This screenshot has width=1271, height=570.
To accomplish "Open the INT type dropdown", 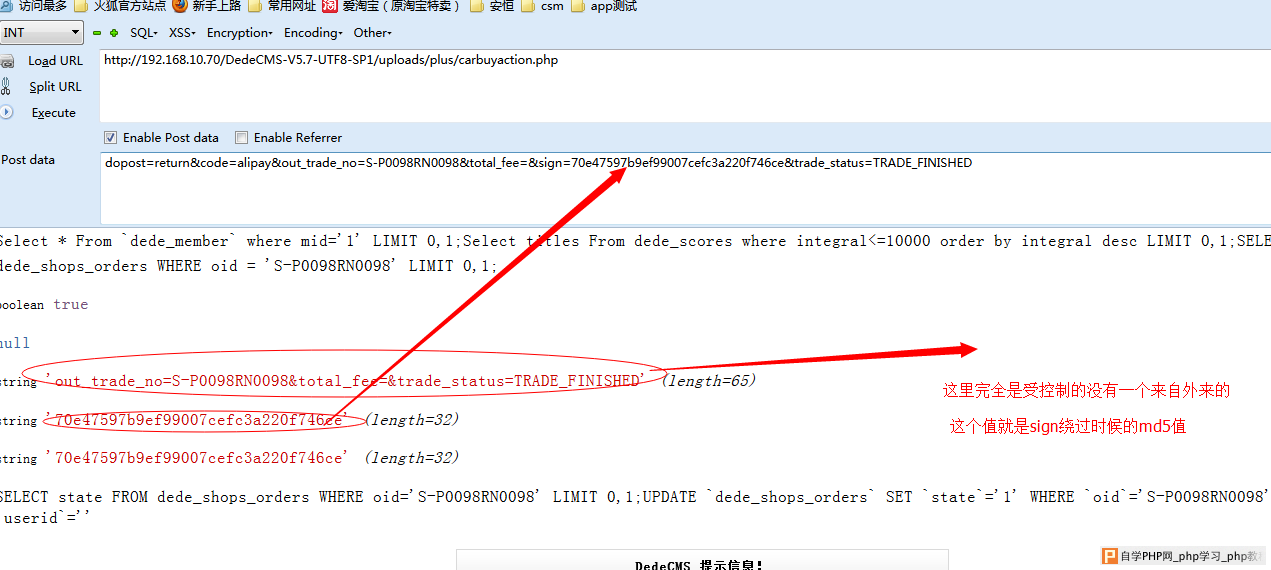I will (x=41, y=33).
